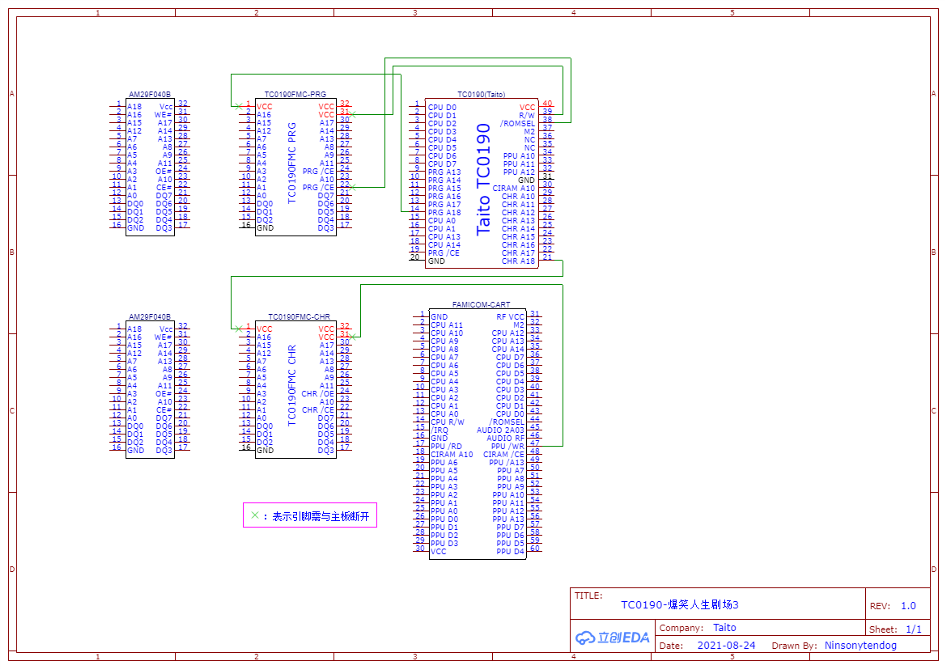Click the RF VCC pin on FAMICOM-CART
Screen dimensions: 946x669
click(510, 317)
